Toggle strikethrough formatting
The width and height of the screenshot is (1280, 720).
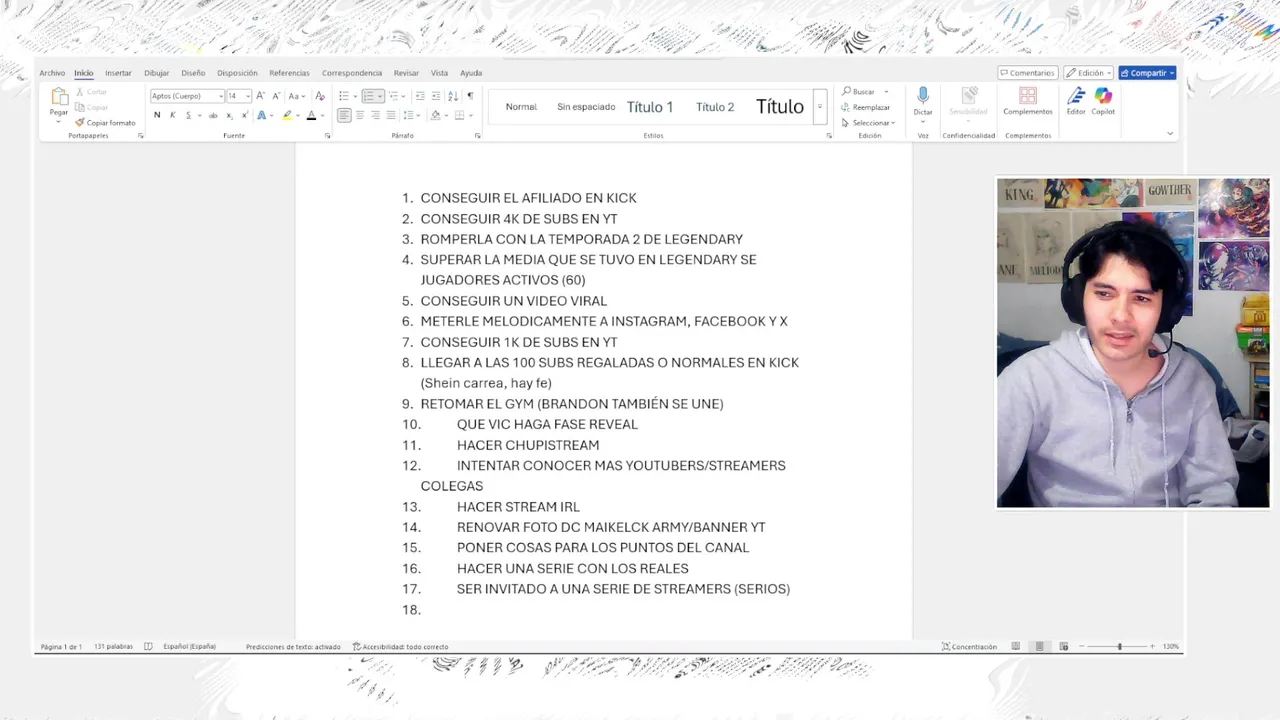click(x=213, y=115)
